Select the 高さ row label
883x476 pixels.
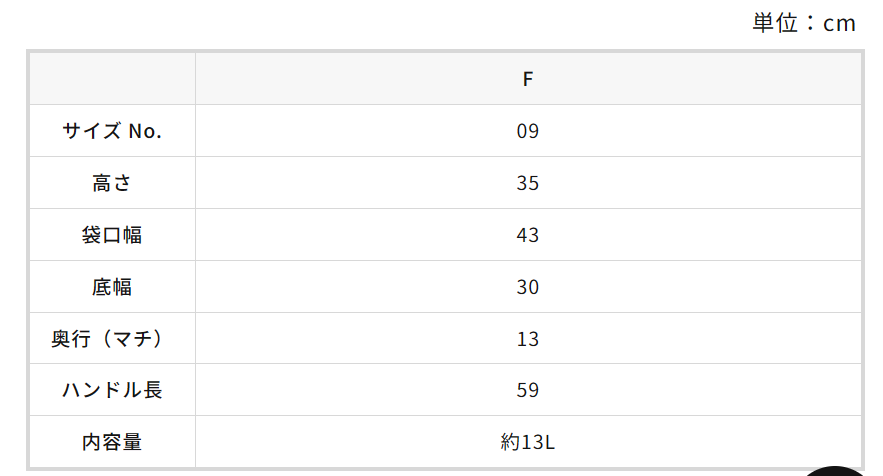click(112, 183)
